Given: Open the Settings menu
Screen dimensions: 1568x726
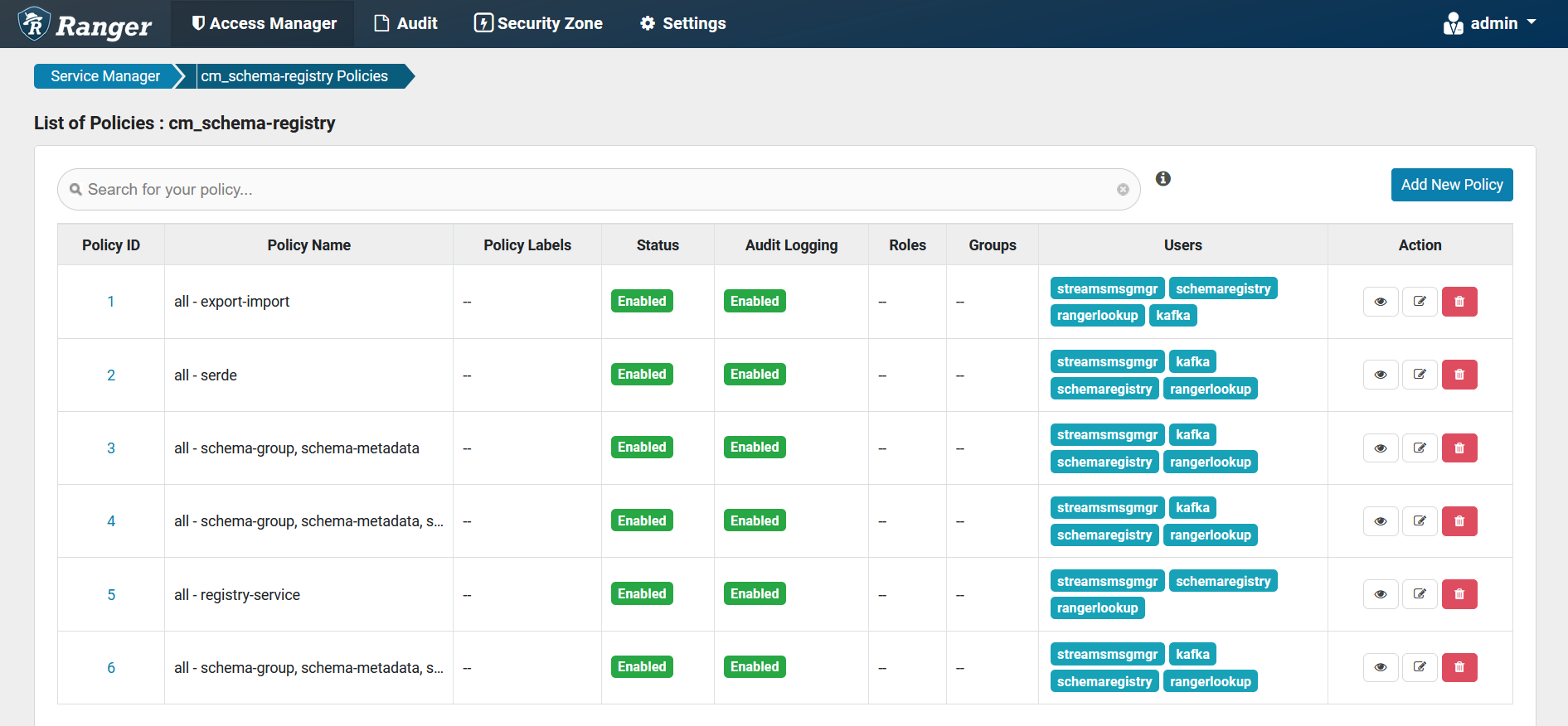Looking at the screenshot, I should pyautogui.click(x=682, y=23).
